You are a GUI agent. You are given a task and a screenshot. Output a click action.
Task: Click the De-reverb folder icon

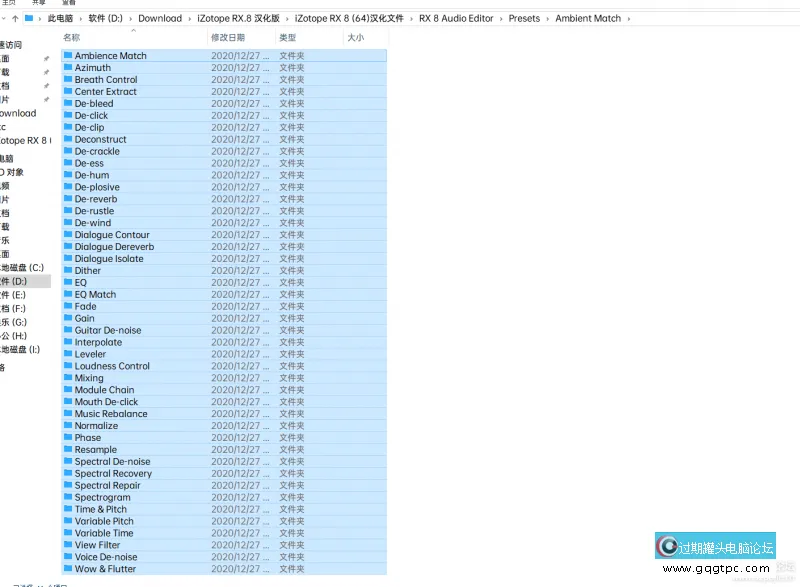(x=68, y=199)
